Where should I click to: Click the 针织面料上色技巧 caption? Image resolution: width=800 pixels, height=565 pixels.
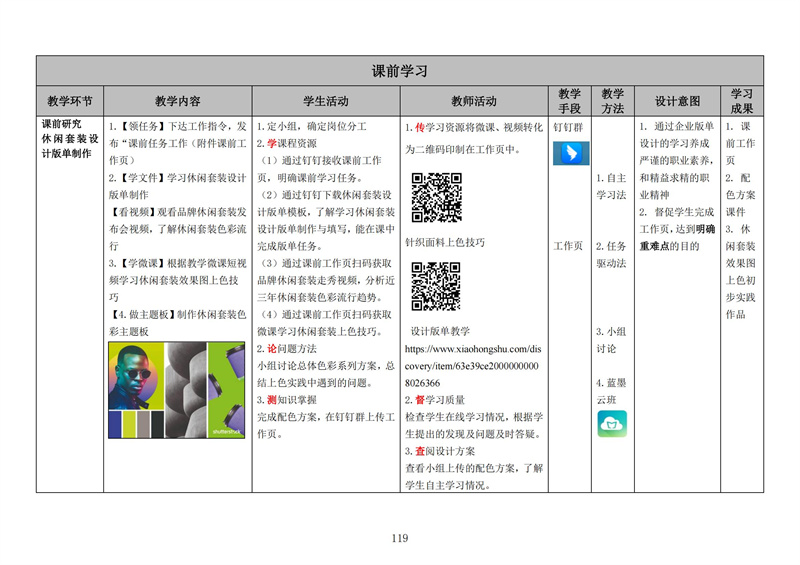pos(445,242)
